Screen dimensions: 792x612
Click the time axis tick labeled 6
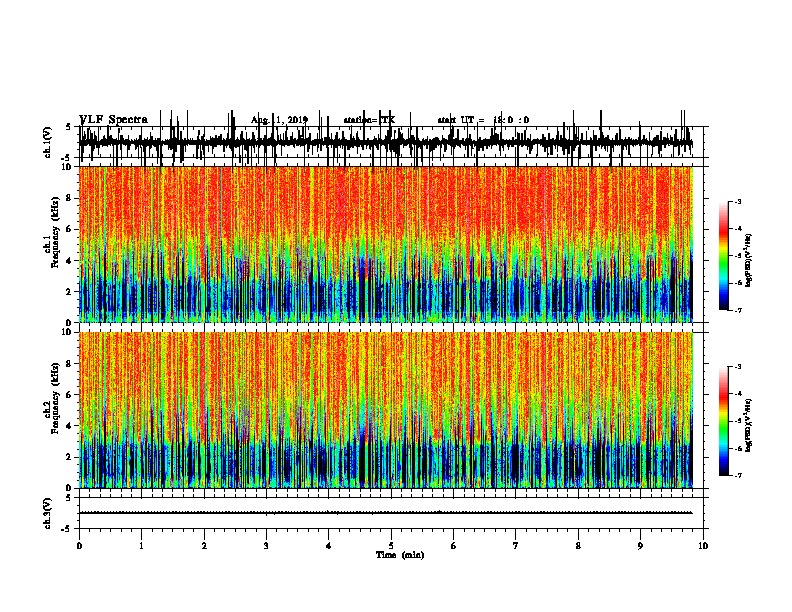point(454,545)
